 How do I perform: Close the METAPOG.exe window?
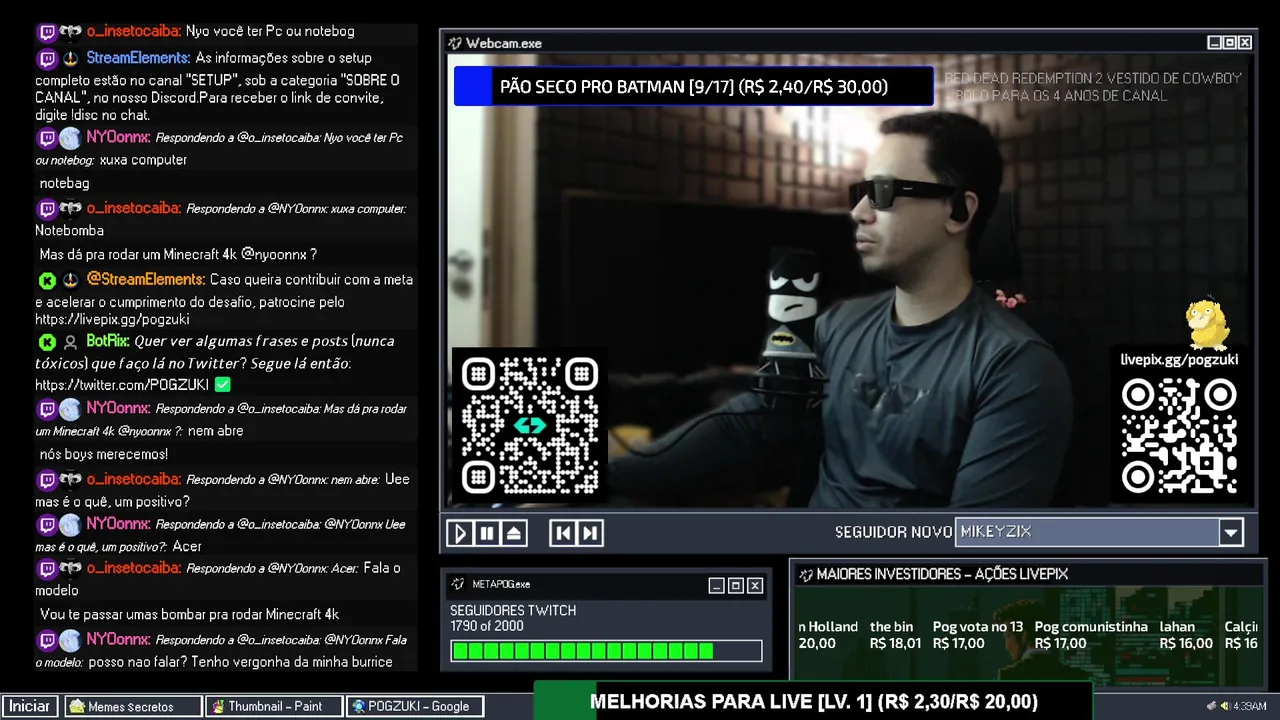755,585
